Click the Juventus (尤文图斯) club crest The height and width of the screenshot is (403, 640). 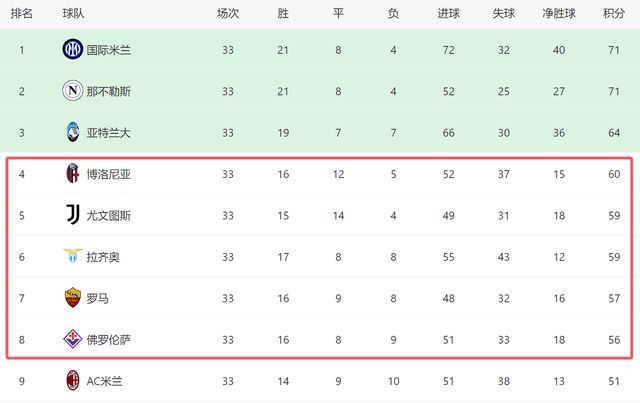click(72, 215)
